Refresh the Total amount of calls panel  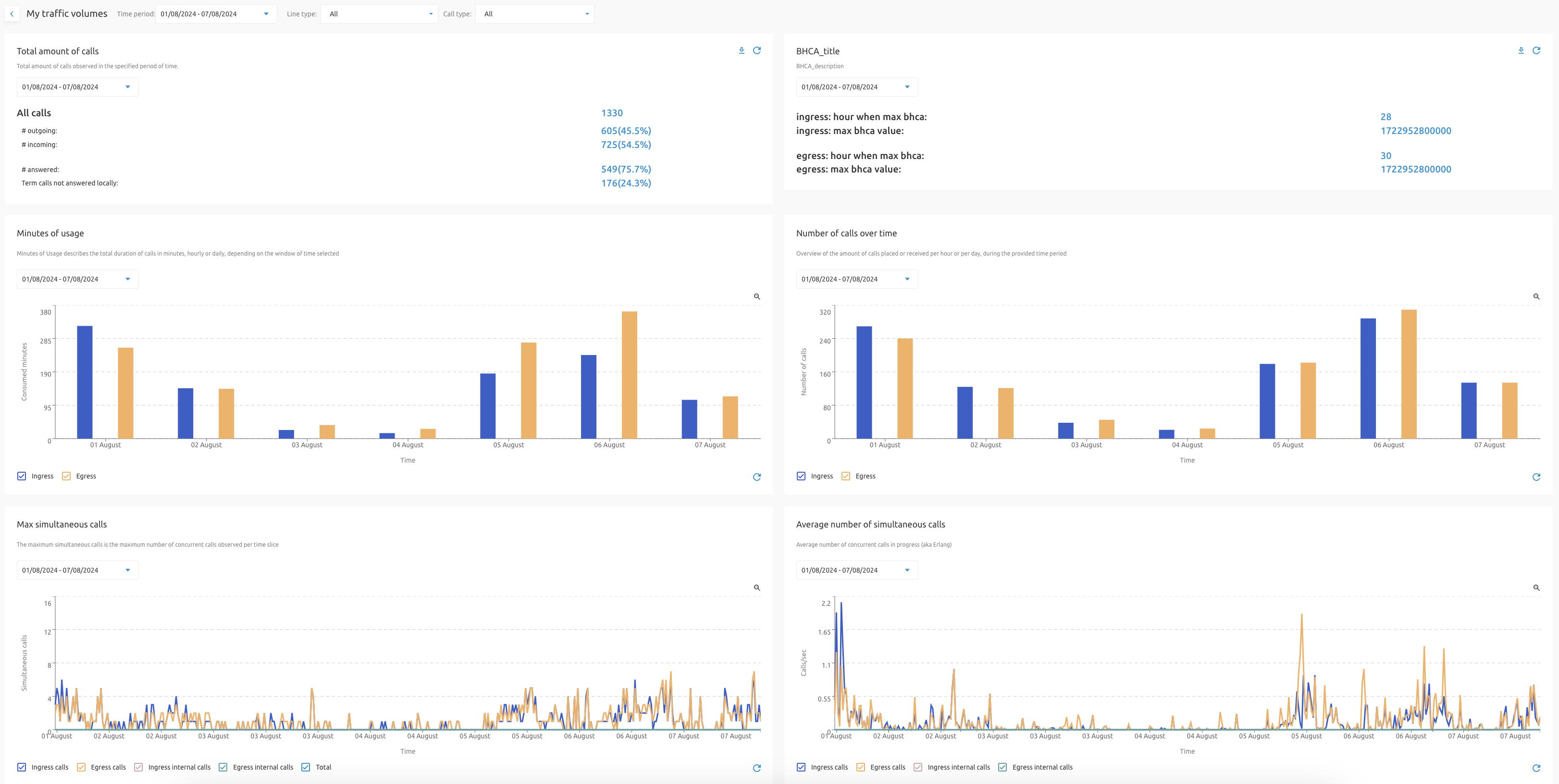point(756,51)
